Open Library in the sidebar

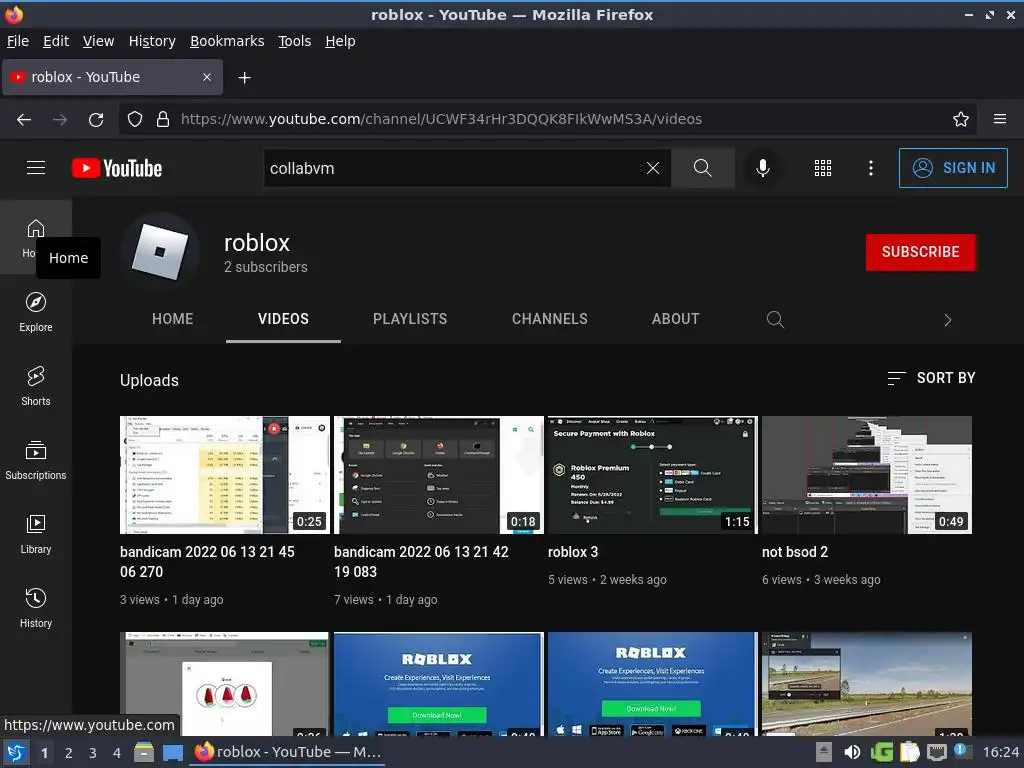(x=36, y=534)
